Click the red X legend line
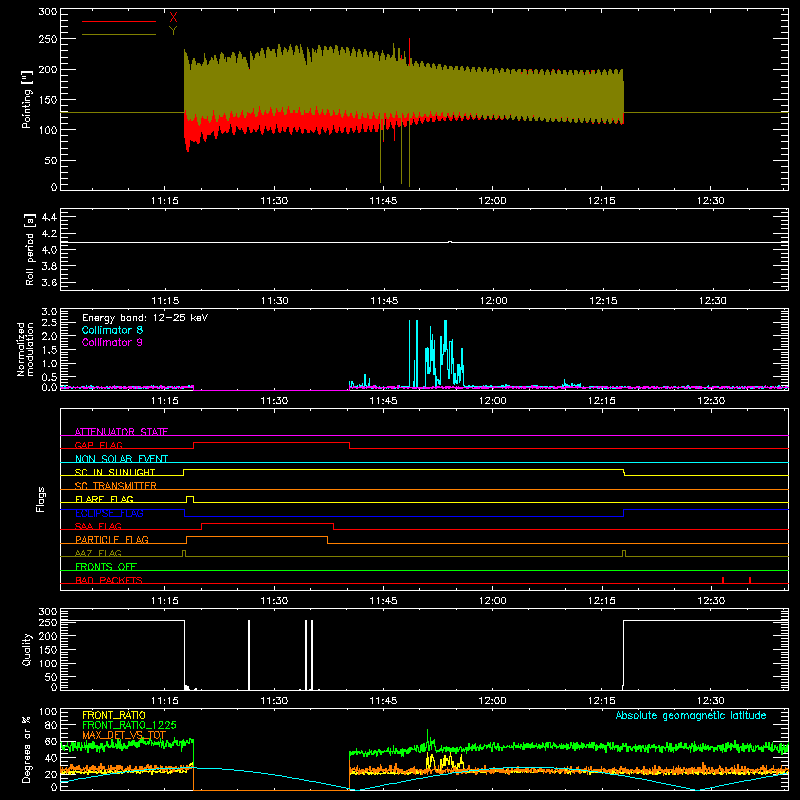Viewport: 800px width, 800px height. coord(119,21)
